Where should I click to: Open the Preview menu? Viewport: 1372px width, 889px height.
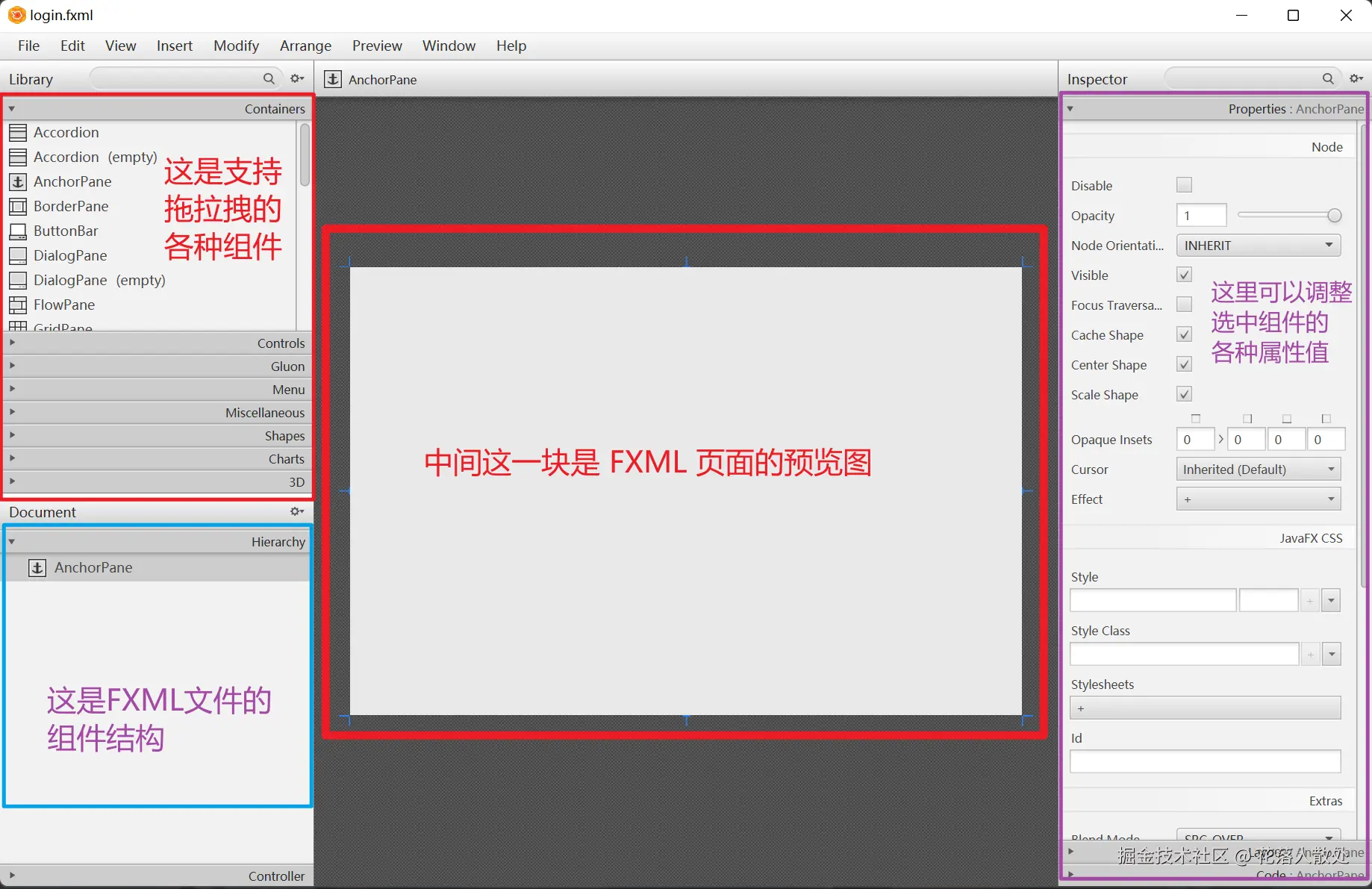[377, 46]
